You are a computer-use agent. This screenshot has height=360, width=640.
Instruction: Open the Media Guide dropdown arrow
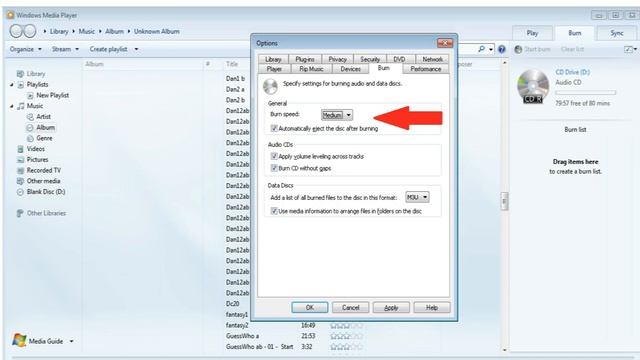71,341
